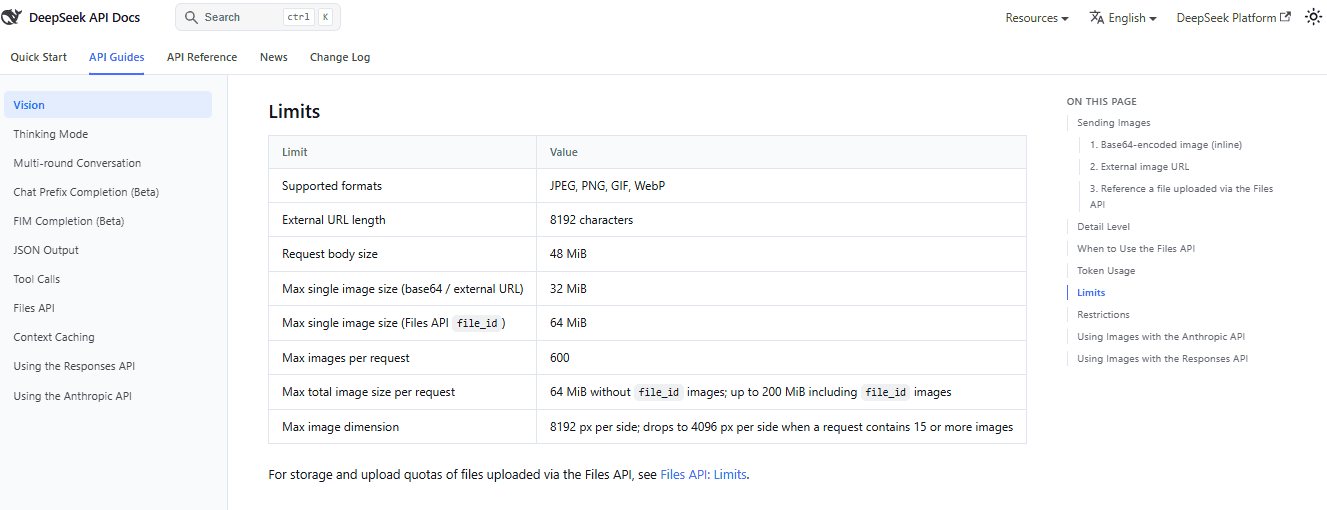
Task: Click the Limit column header
Action: tap(402, 152)
